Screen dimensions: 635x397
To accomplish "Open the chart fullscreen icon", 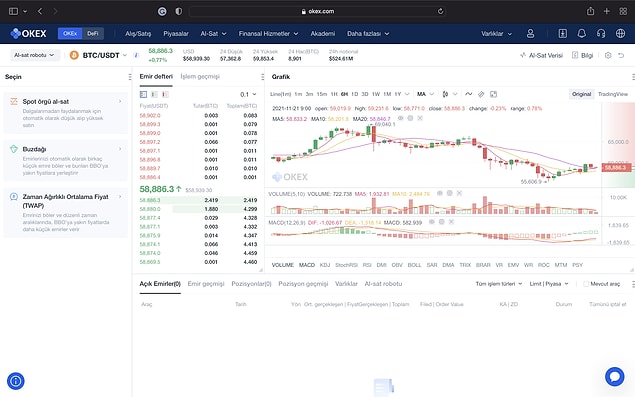I will click(493, 94).
